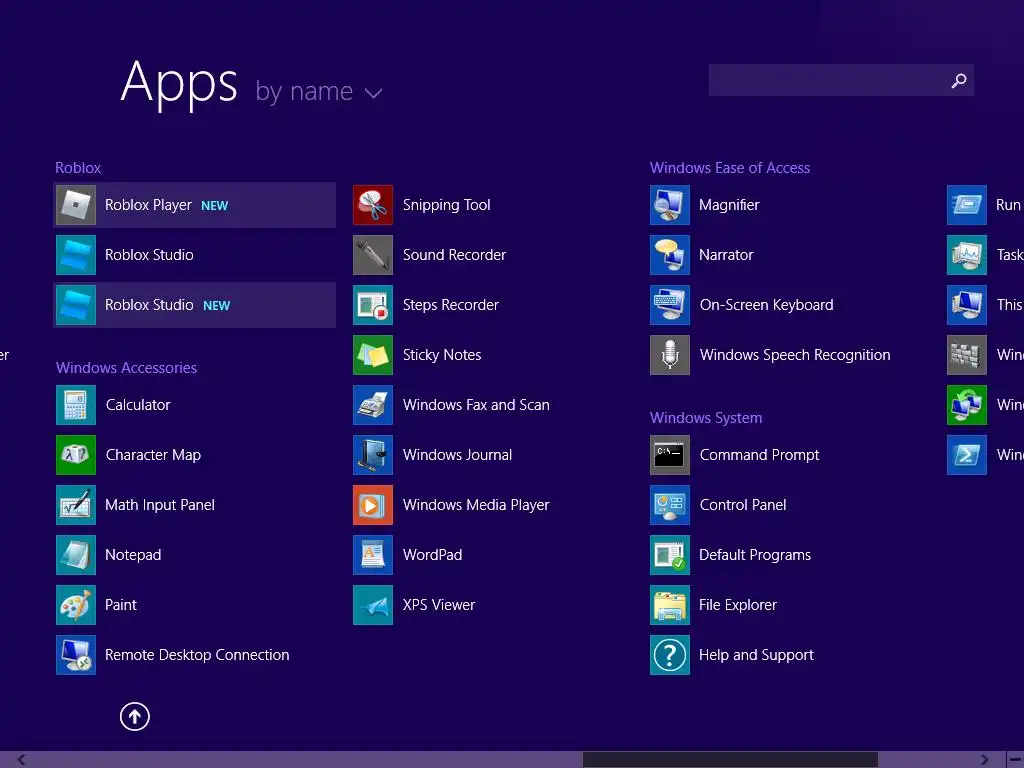Click the 'Math Input Panel' label
Screen dimensions: 1024x768
pos(160,505)
